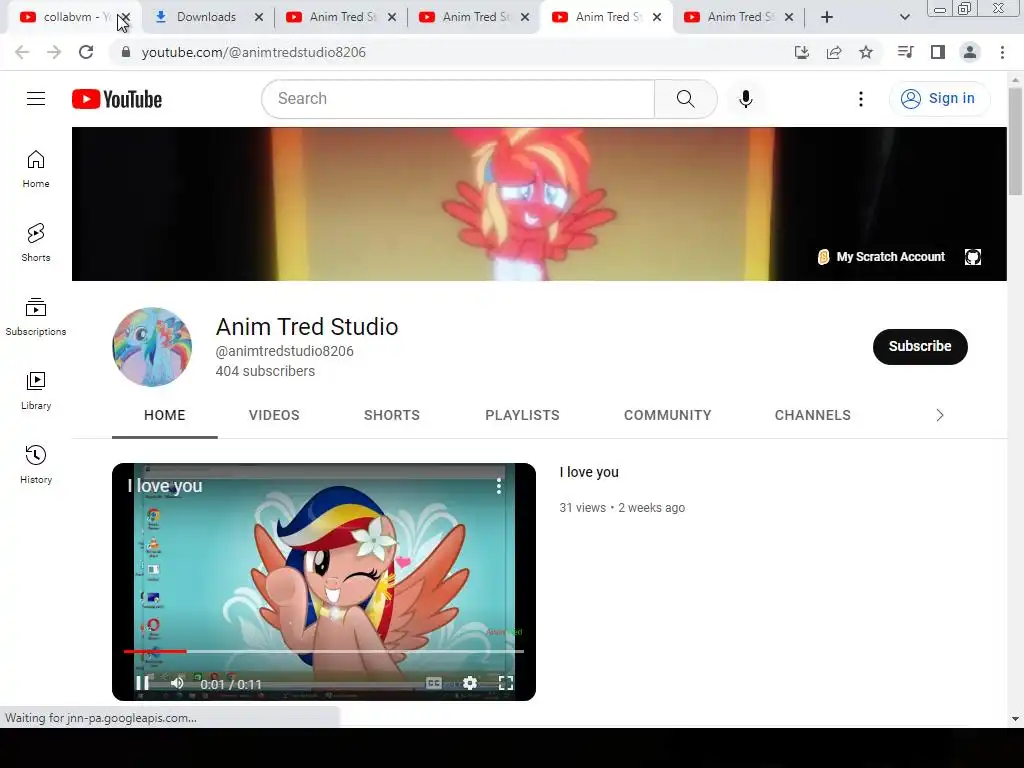Open Chrome profile avatar
The height and width of the screenshot is (768, 1024).
point(970,52)
